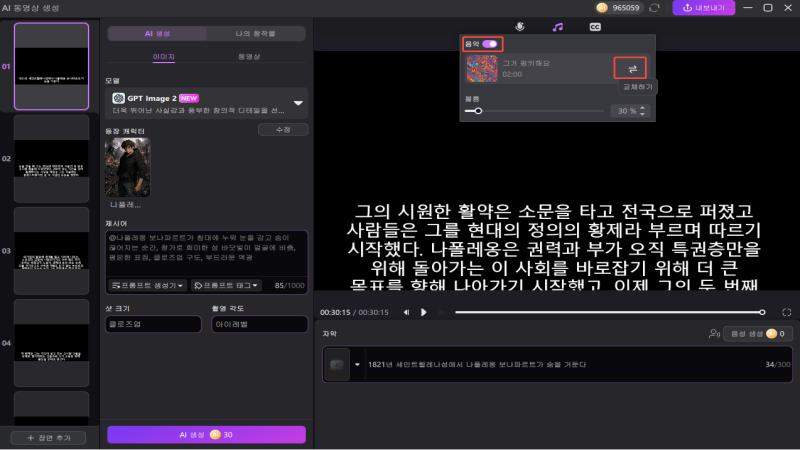800x450 pixels.
Task: Click the GPT Image 2 model logo
Action: pos(118,98)
